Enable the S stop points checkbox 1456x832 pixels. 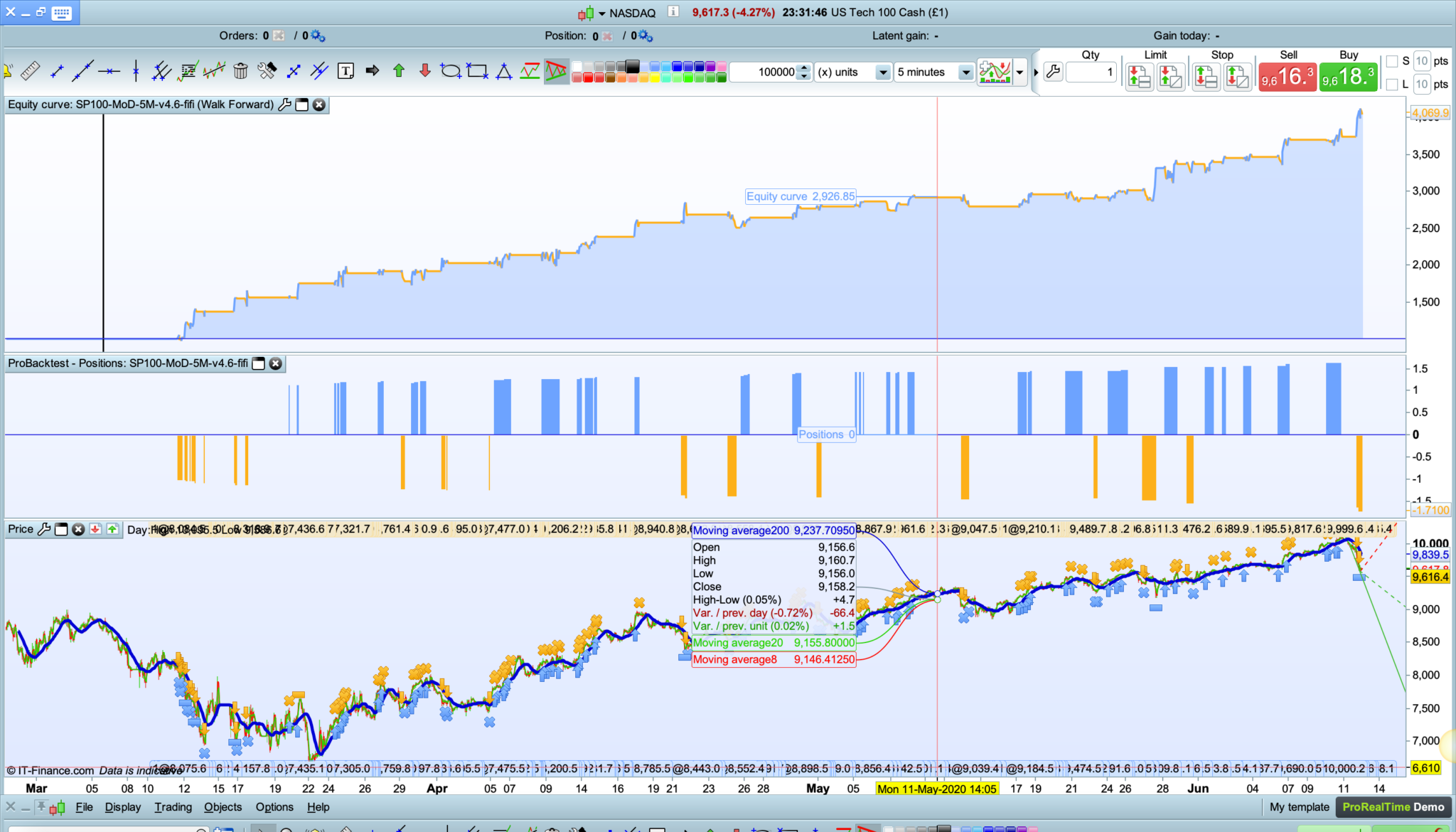point(1392,61)
